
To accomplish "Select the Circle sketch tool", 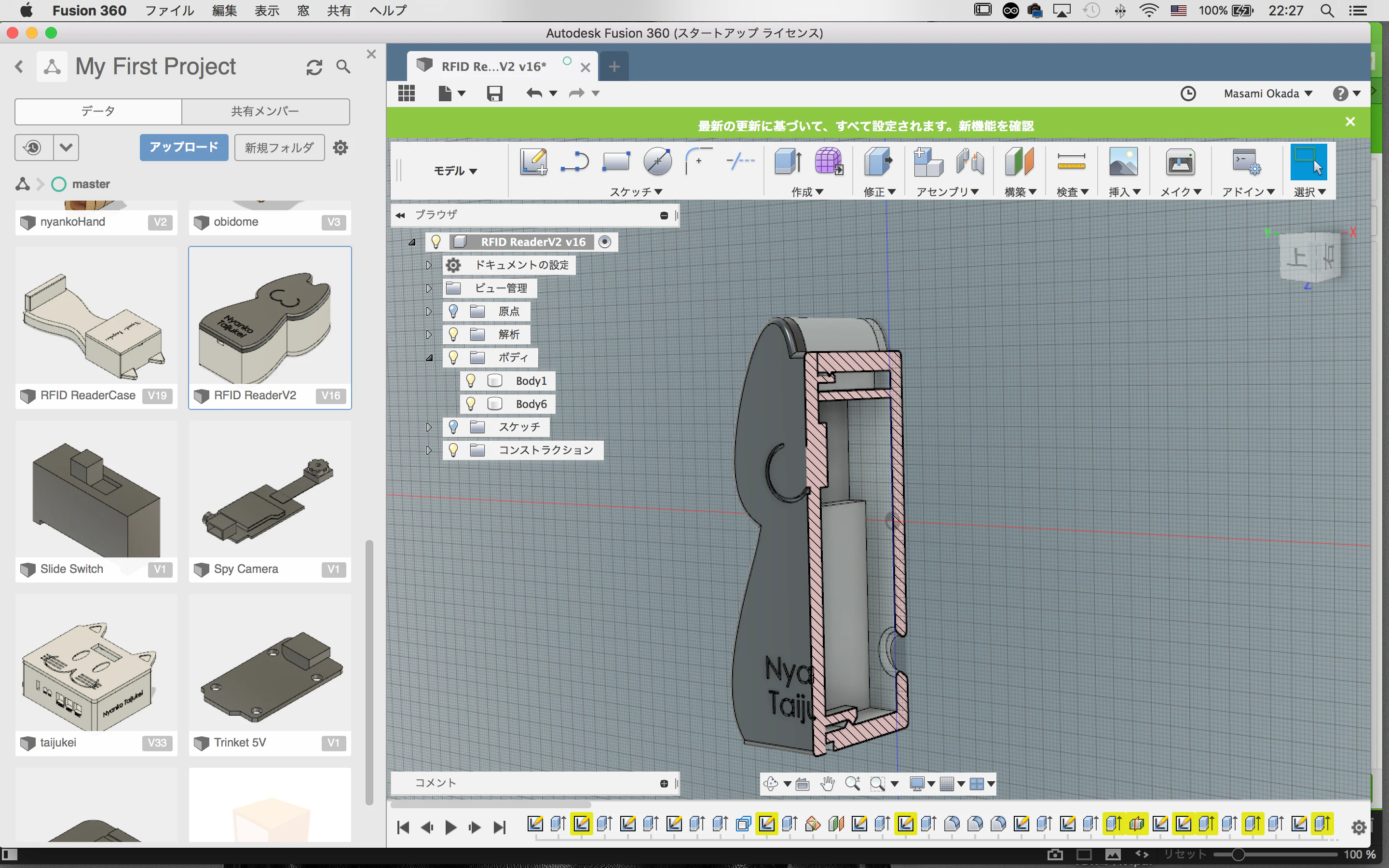I will (x=657, y=162).
